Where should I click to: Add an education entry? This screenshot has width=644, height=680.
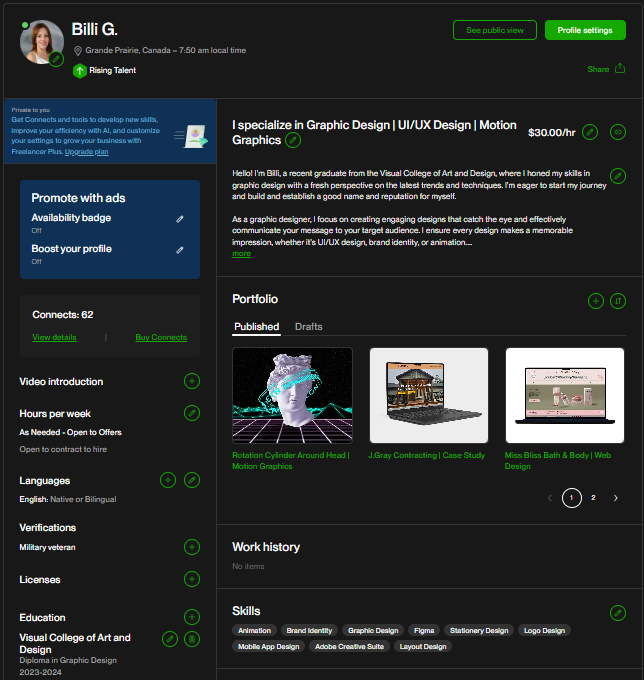[192, 617]
